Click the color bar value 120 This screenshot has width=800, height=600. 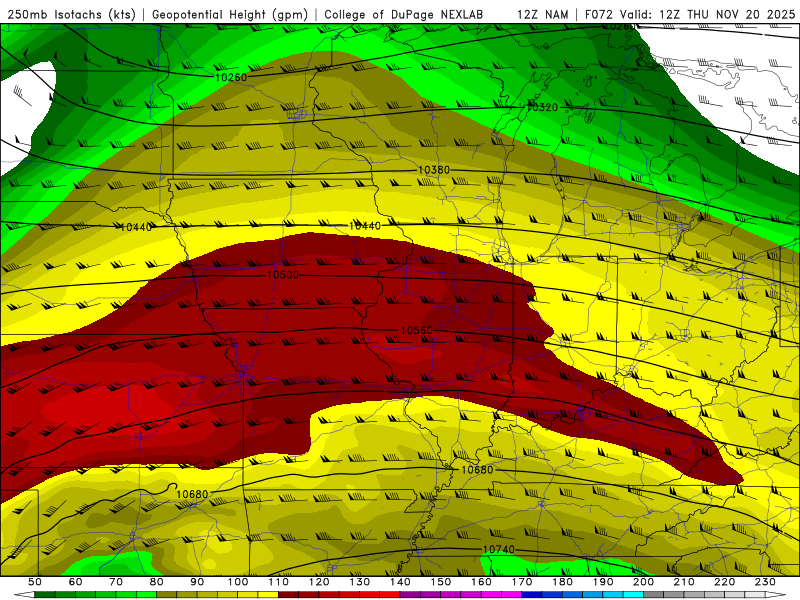tap(319, 582)
